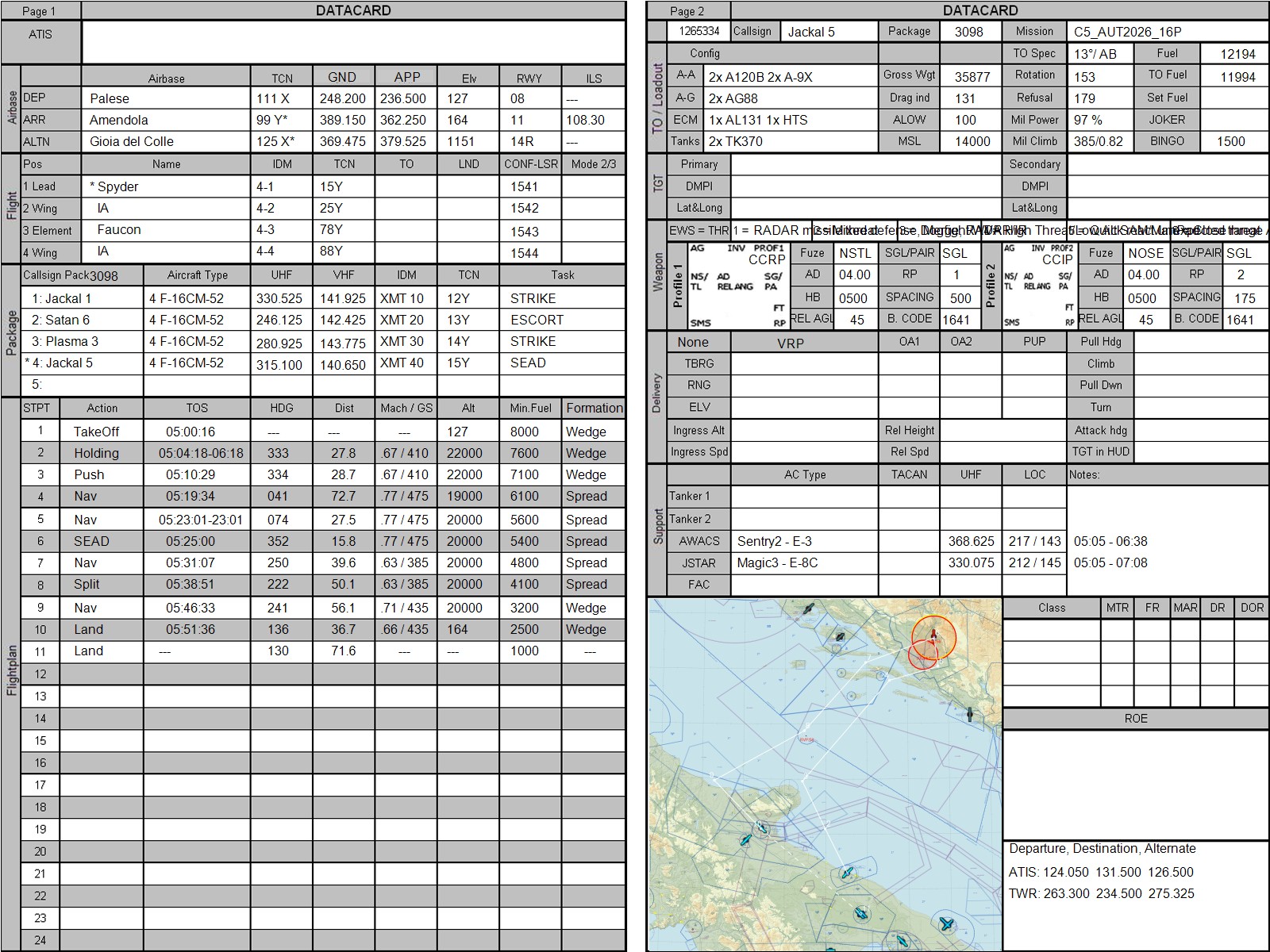Image resolution: width=1270 pixels, height=952 pixels.
Task: Select the Split action at steerpoint 8
Action: (102, 584)
